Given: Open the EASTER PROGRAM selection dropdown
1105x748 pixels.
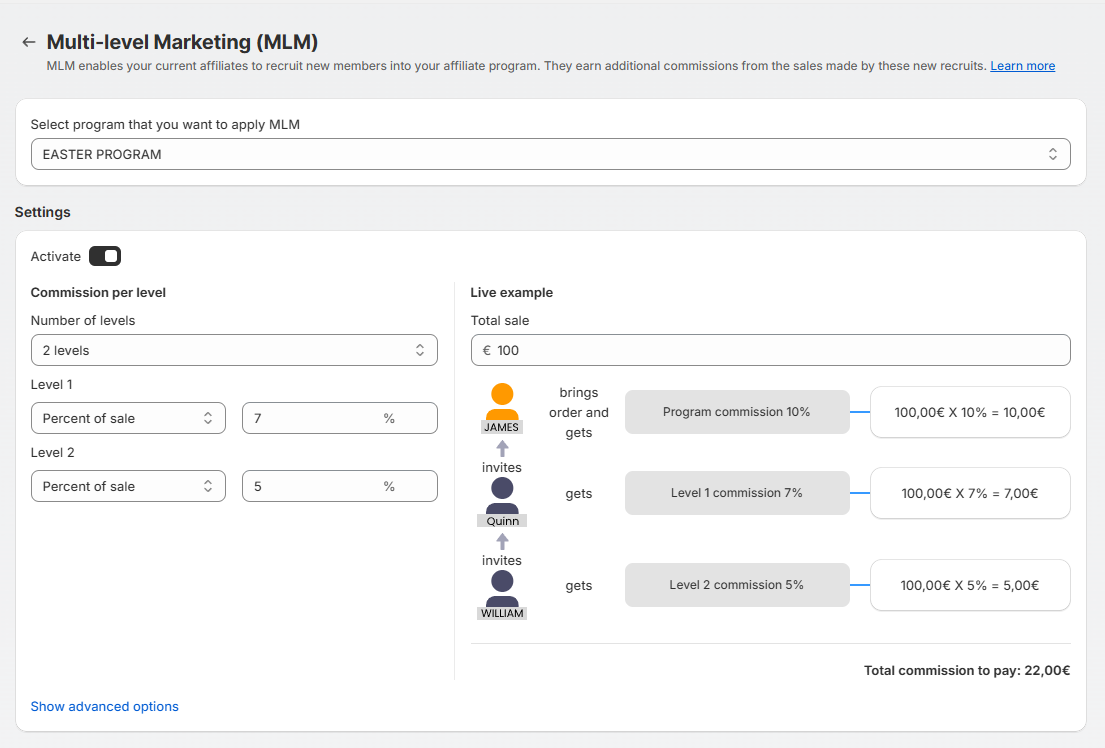Looking at the screenshot, I should (x=550, y=154).
